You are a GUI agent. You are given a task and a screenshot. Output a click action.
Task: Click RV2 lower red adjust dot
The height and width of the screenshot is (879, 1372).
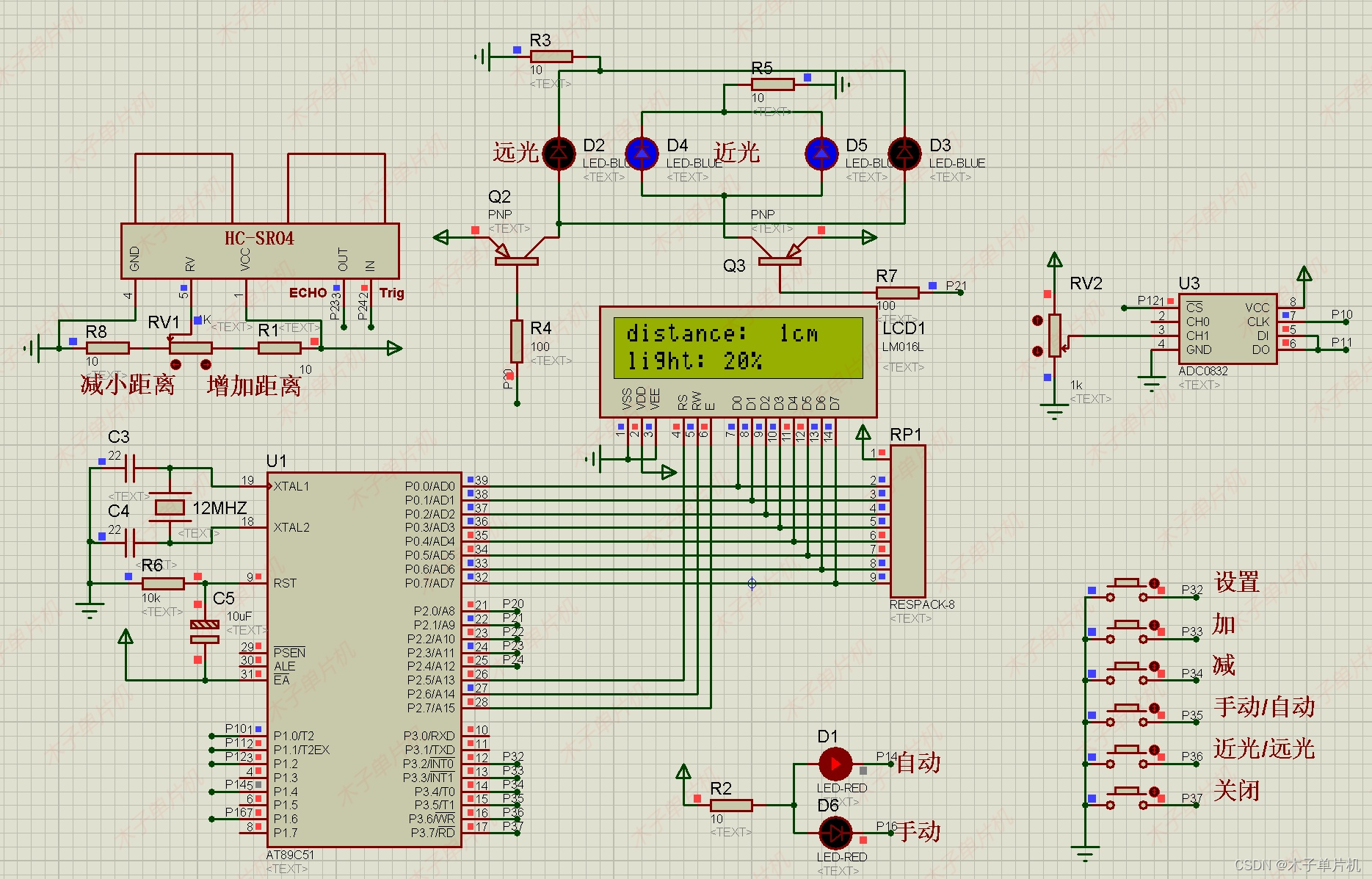click(1037, 351)
